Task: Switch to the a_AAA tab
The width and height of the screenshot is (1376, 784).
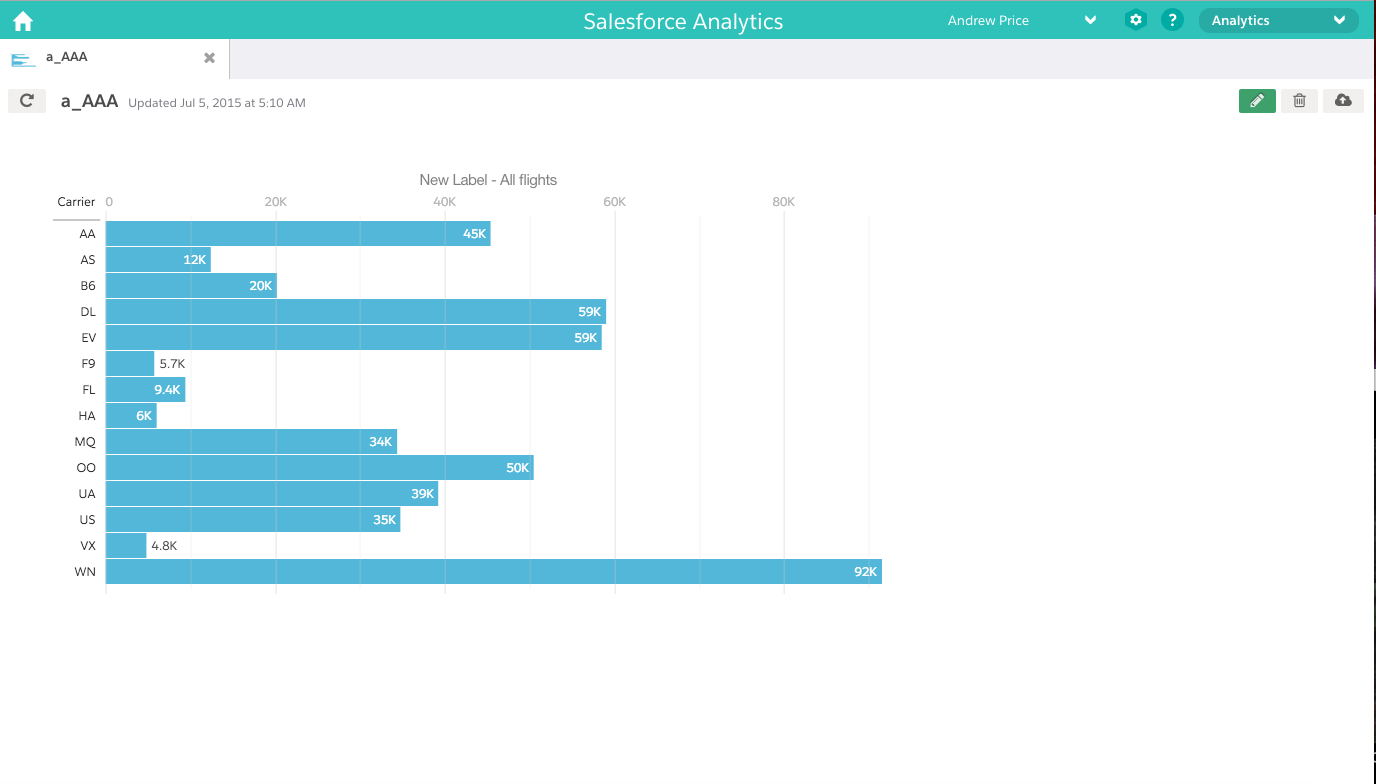Action: (x=115, y=58)
